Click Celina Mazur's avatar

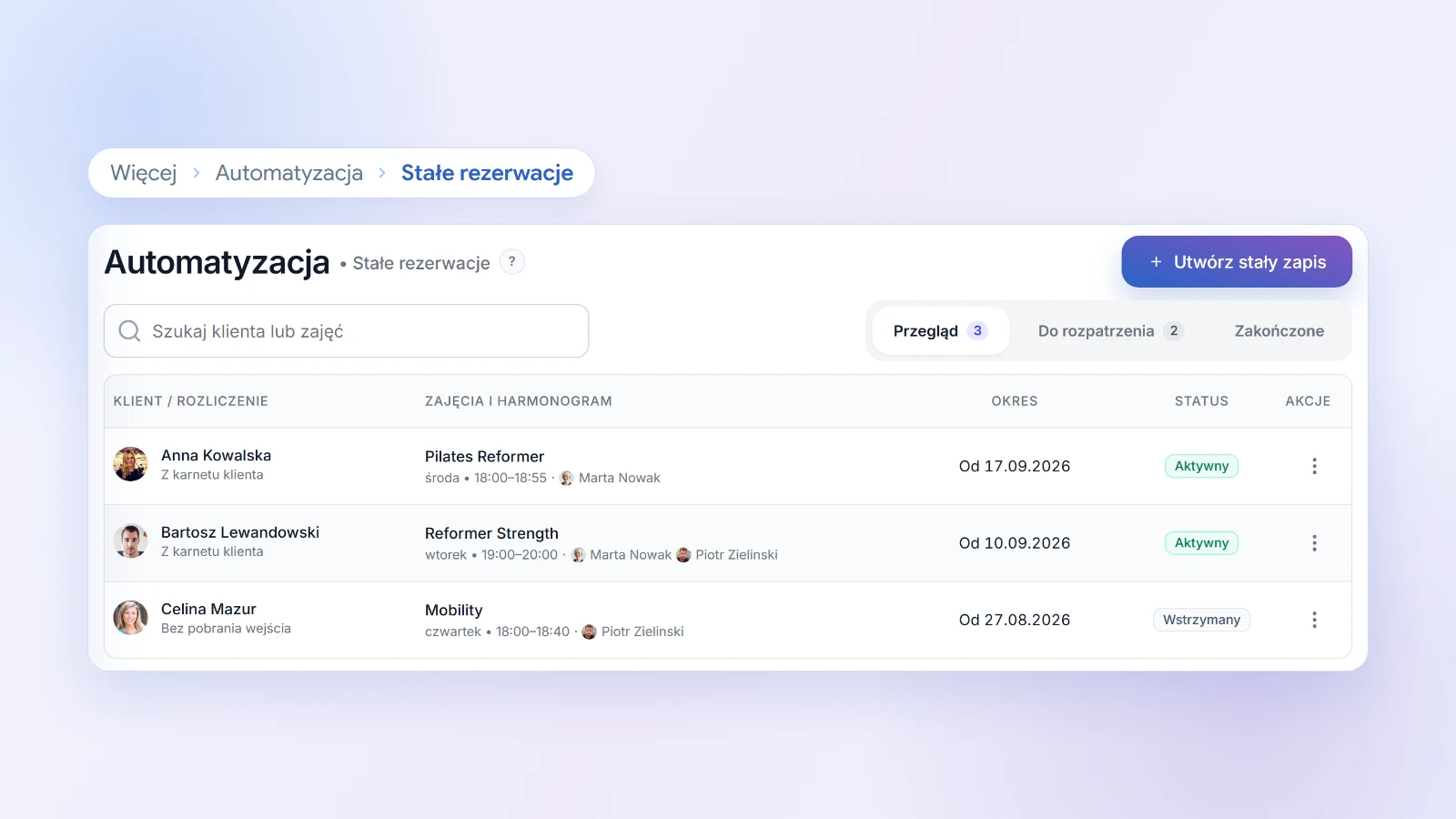(x=131, y=618)
